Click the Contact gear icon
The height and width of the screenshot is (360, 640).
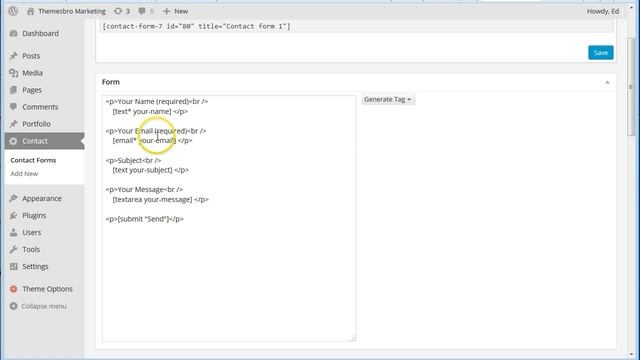tap(13, 141)
